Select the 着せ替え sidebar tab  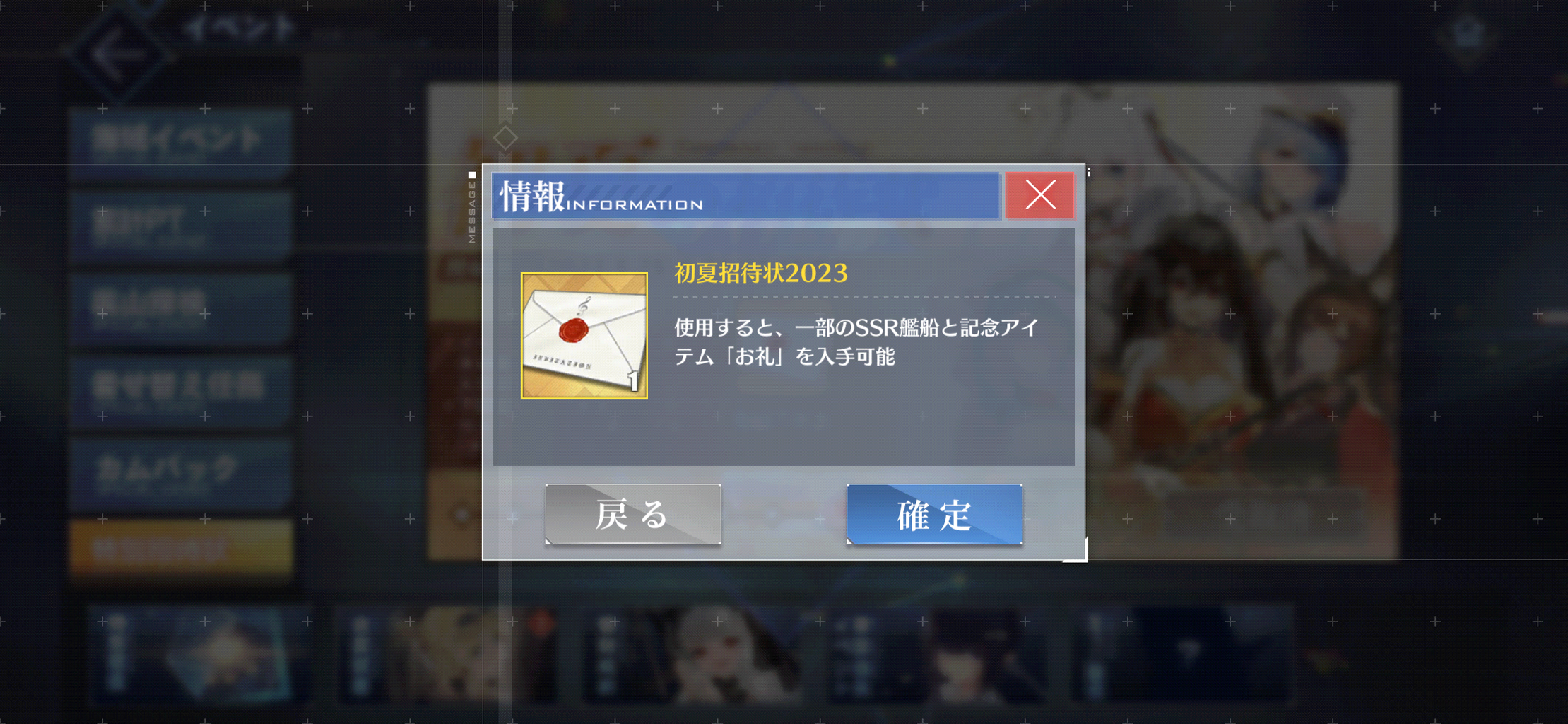(x=181, y=388)
